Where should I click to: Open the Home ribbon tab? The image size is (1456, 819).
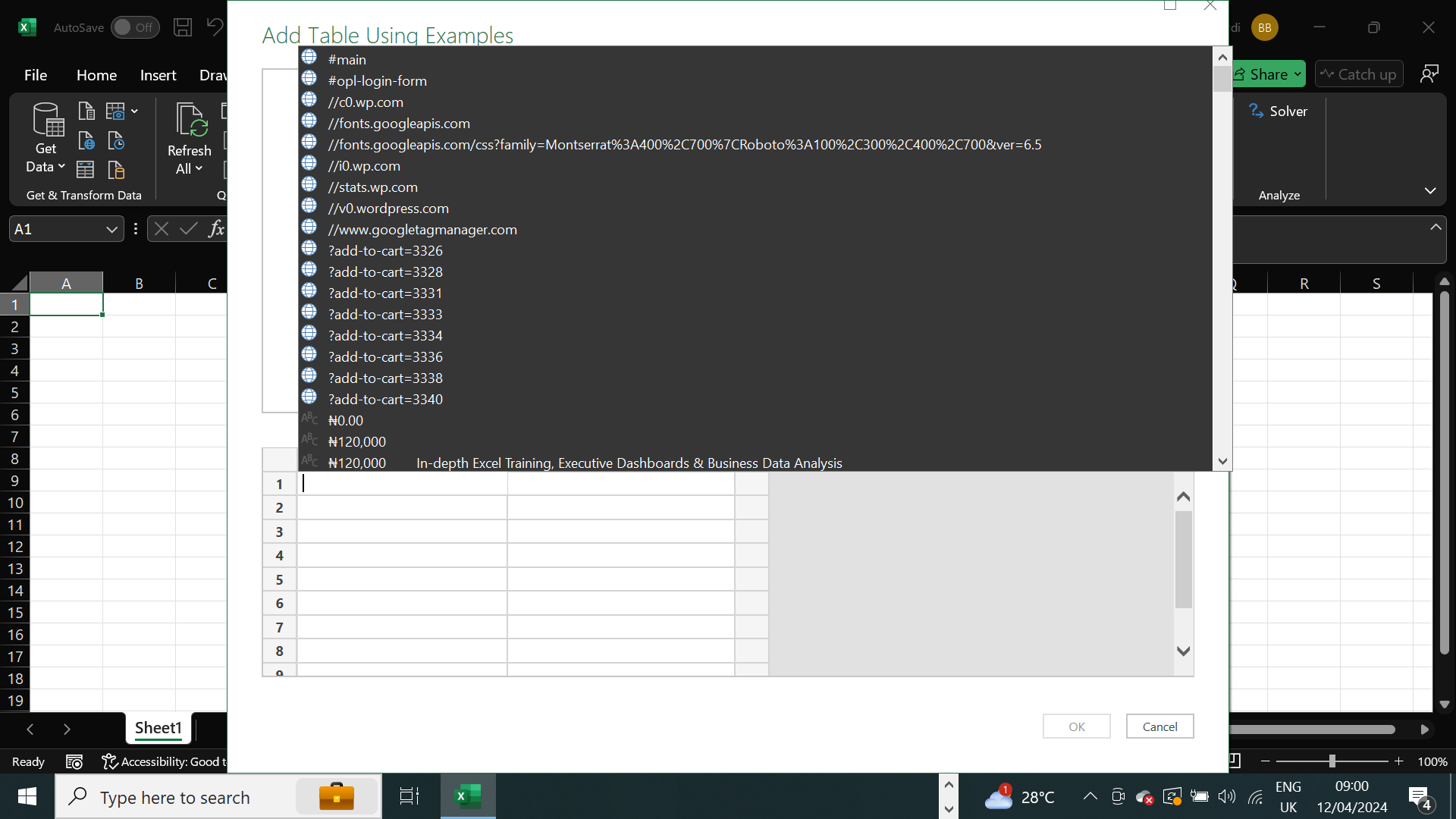96,75
